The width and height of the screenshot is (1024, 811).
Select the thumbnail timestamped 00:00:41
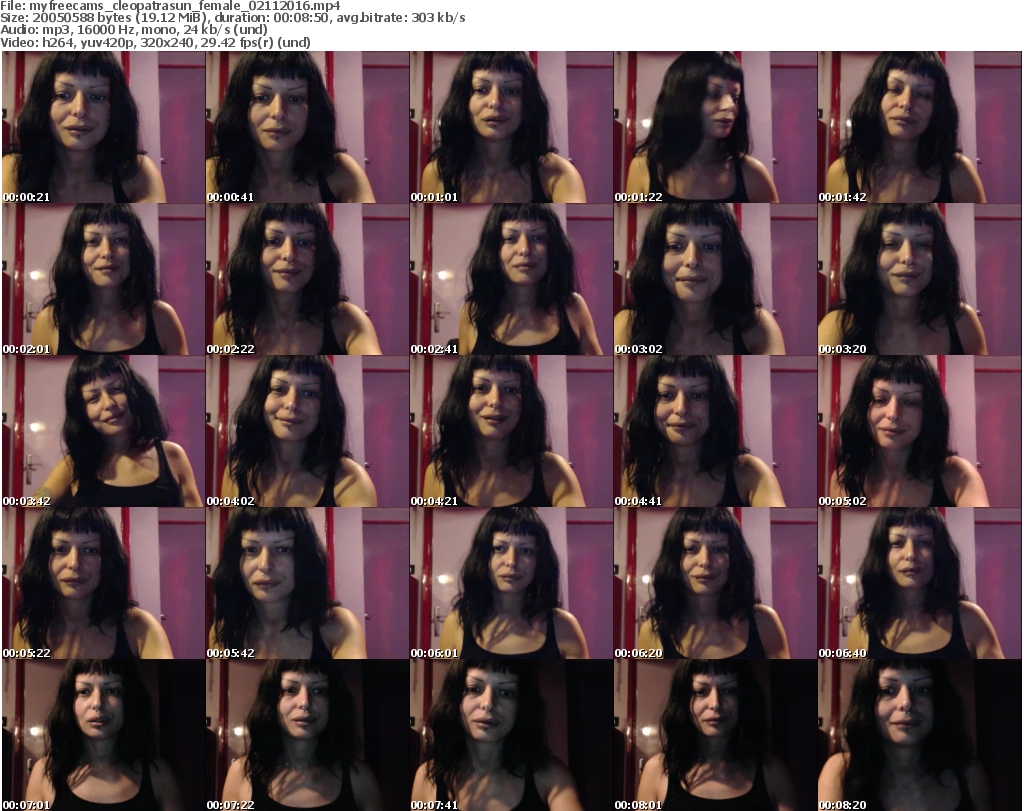tap(308, 127)
